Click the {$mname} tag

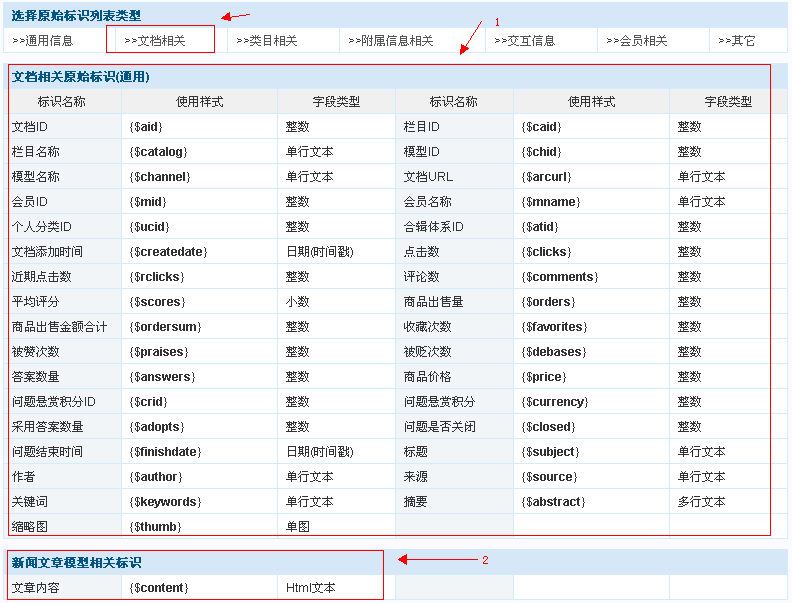(x=551, y=202)
